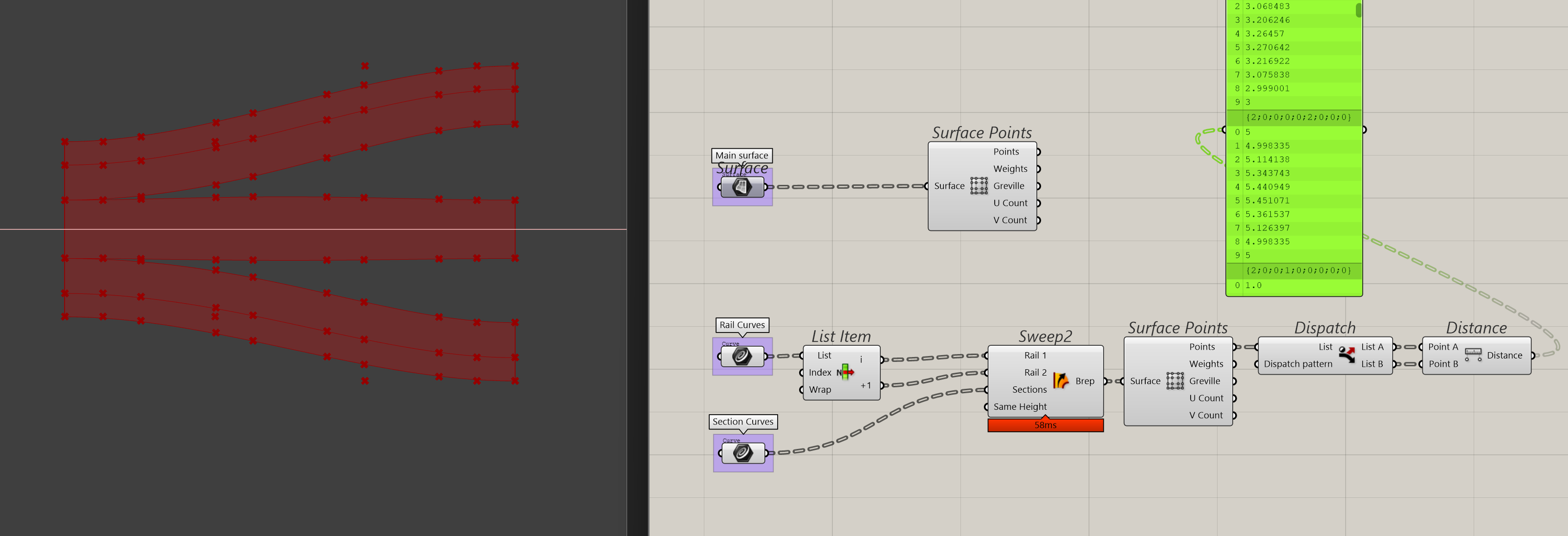Click the Rail Curves parameter icon

742,357
